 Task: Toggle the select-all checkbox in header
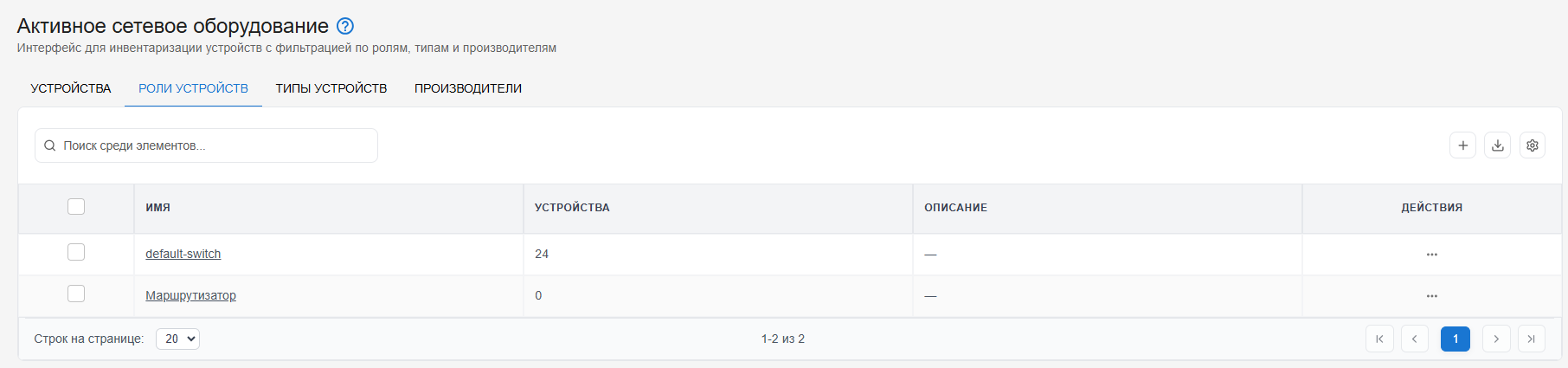tap(76, 207)
